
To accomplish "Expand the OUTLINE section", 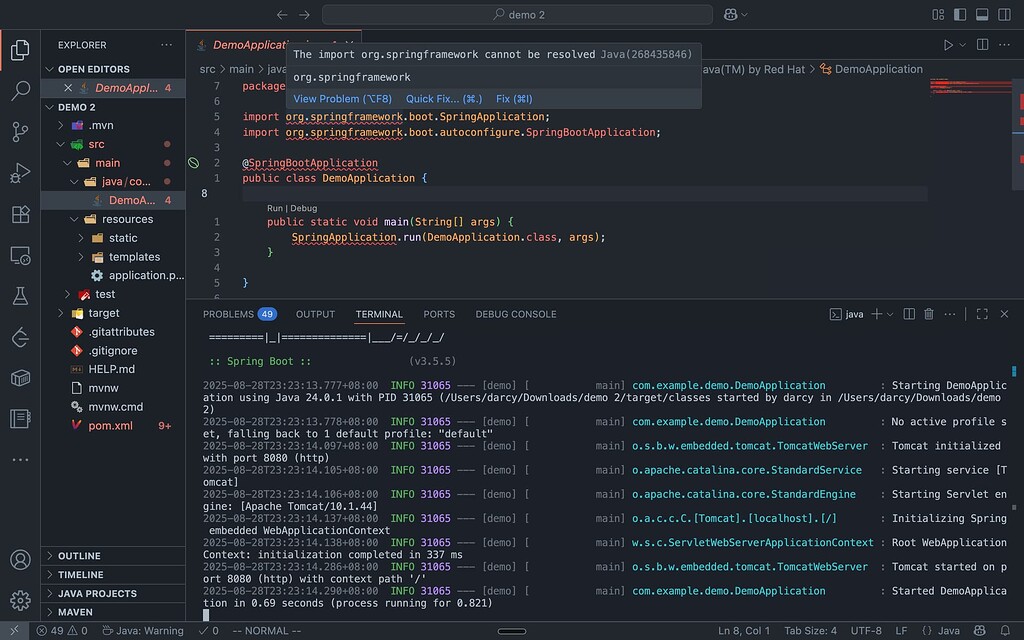I will 113,556.
